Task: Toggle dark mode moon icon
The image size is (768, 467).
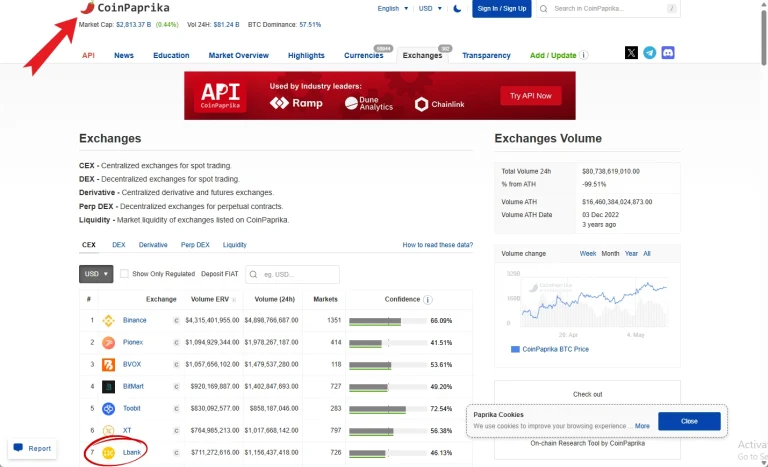Action: [457, 8]
